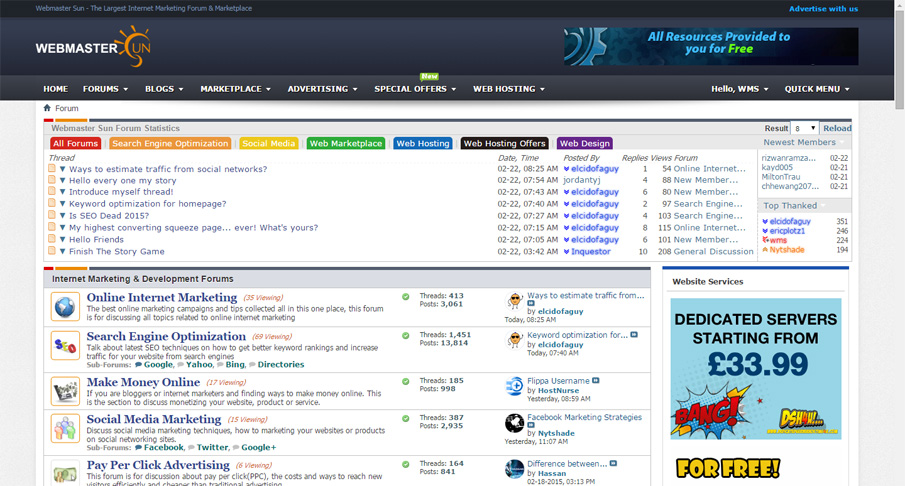Open ericplotz1 in Top Thanked list
This screenshot has width=905, height=486.
coord(787,231)
